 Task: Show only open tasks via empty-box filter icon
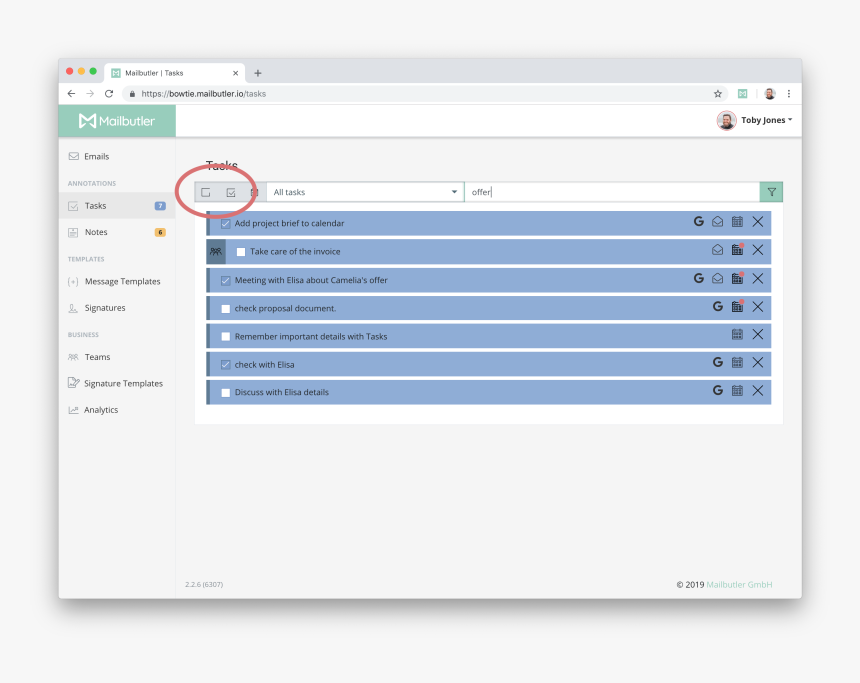206,193
